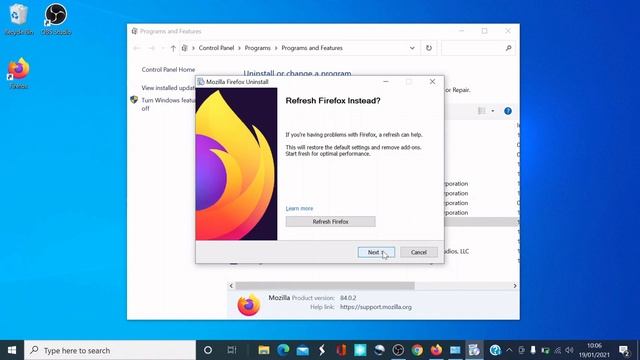Refresh the Programs and Features window
The width and height of the screenshot is (640, 360).
click(429, 48)
